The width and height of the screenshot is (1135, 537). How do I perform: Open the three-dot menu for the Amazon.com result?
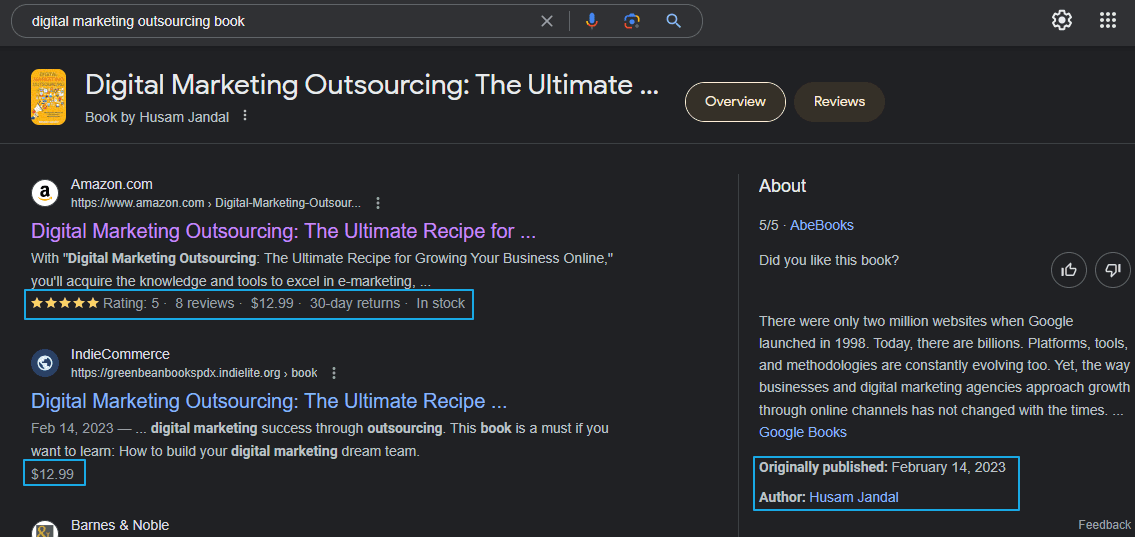tap(378, 203)
